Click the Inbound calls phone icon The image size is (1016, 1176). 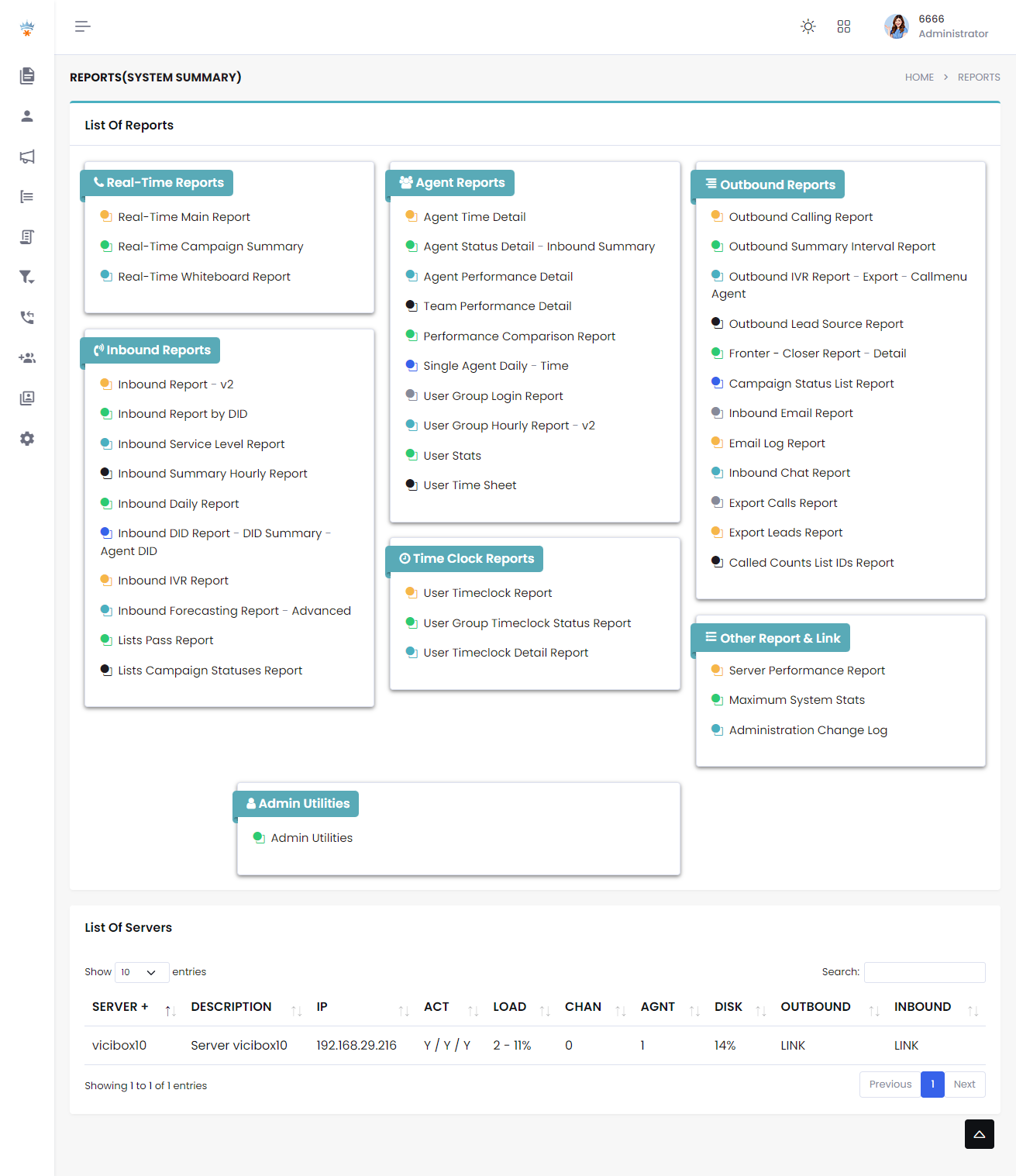coord(27,317)
